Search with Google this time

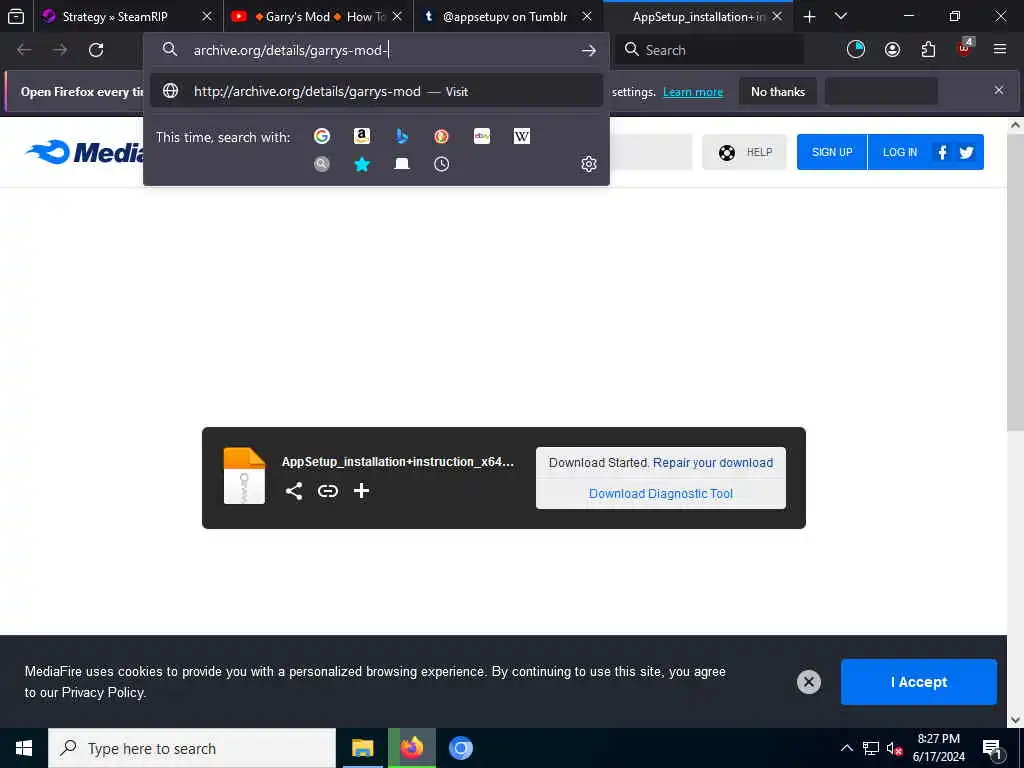tap(322, 136)
